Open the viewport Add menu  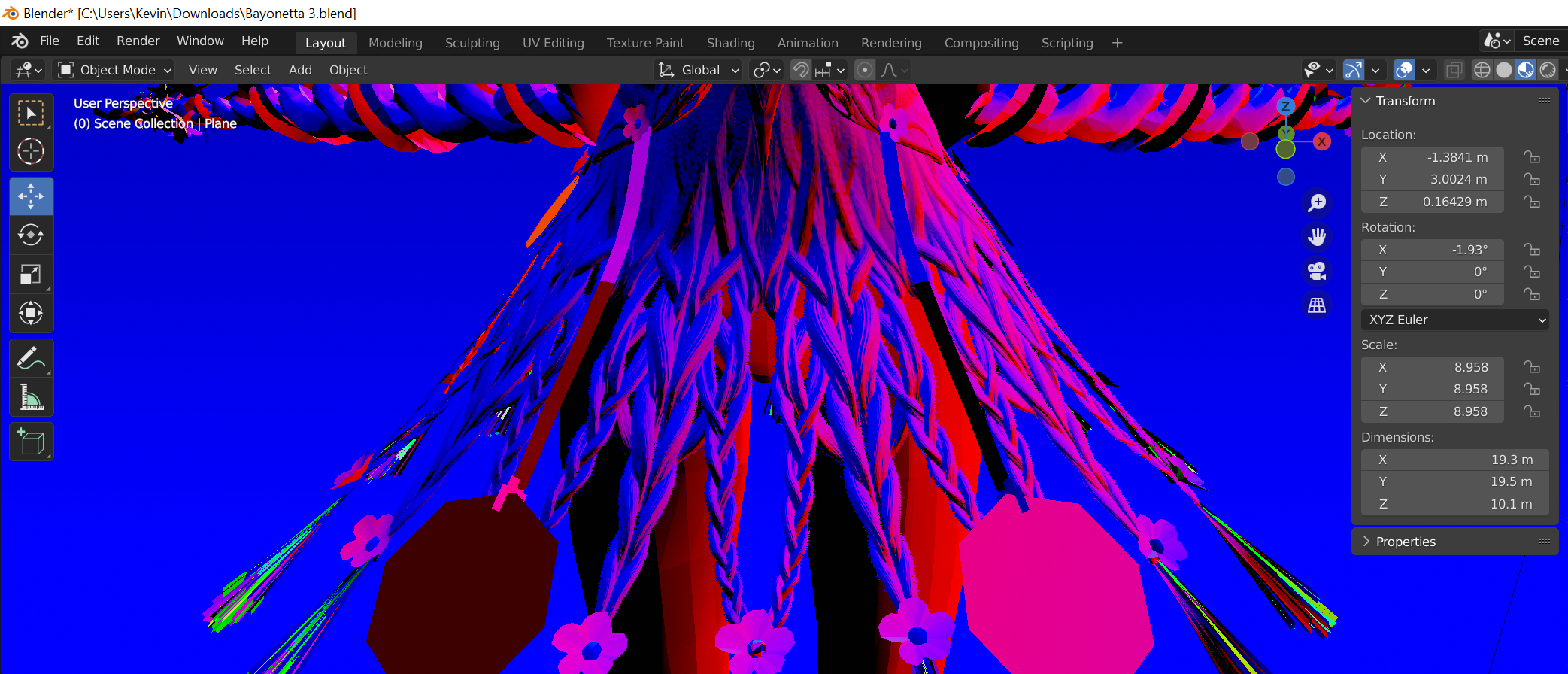pos(300,70)
